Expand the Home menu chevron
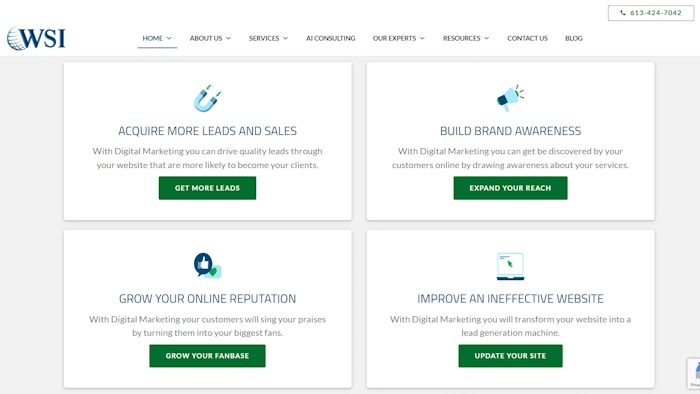The width and height of the screenshot is (700, 394). [169, 38]
